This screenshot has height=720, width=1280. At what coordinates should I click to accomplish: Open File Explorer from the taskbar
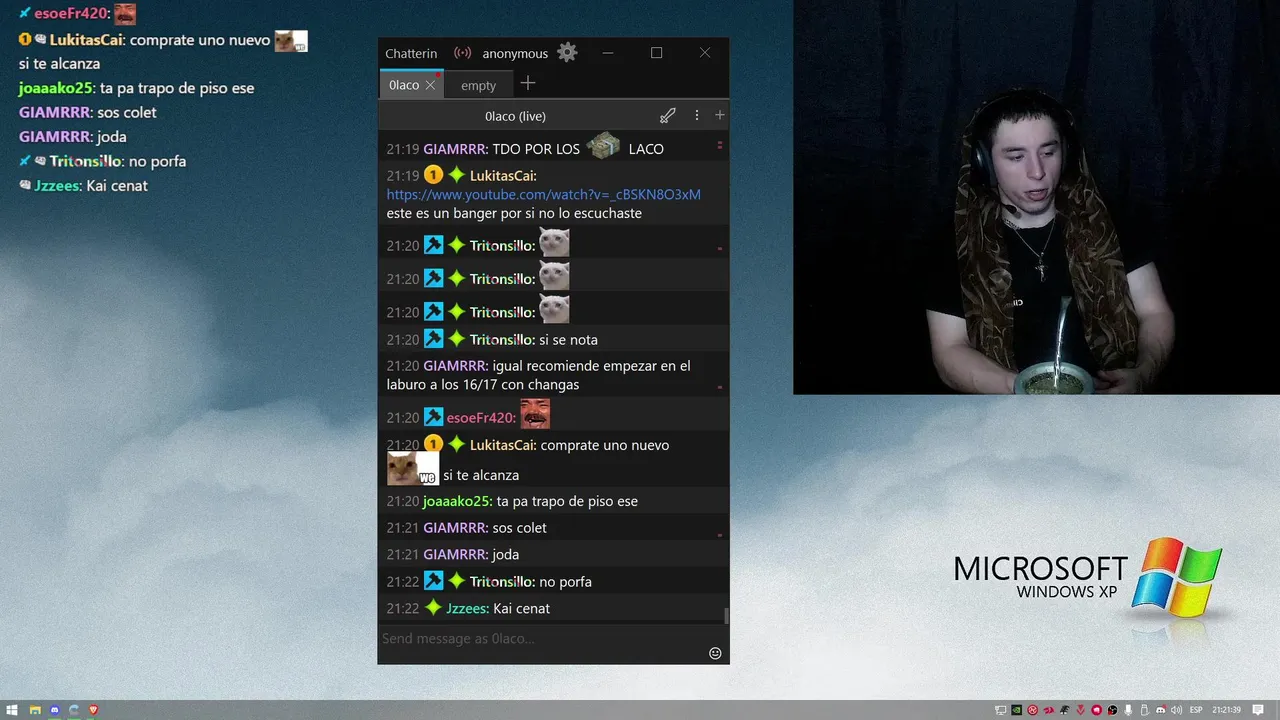35,710
